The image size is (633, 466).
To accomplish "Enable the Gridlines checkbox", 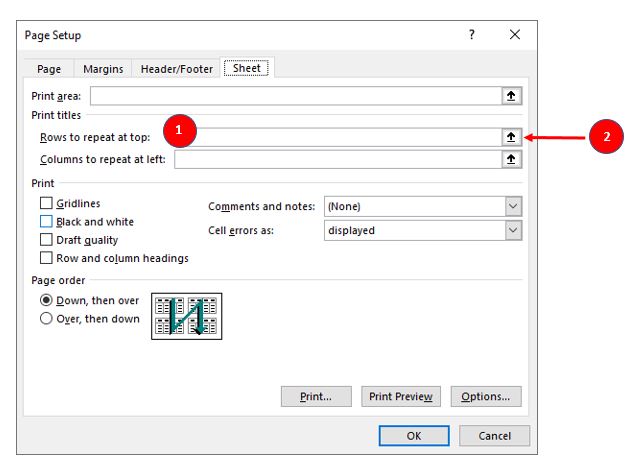I will [46, 204].
